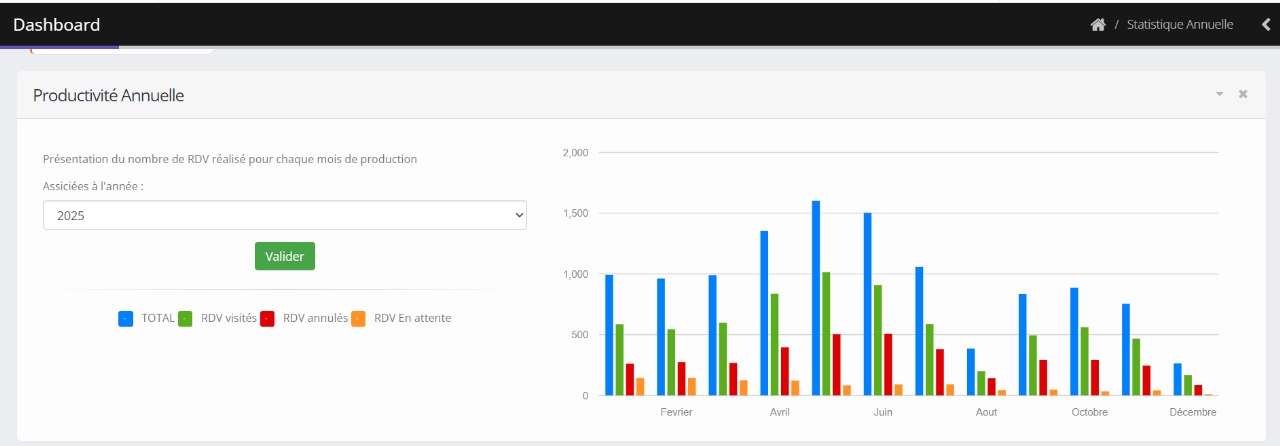Select the blue TOTAL bar for Aout

point(971,372)
